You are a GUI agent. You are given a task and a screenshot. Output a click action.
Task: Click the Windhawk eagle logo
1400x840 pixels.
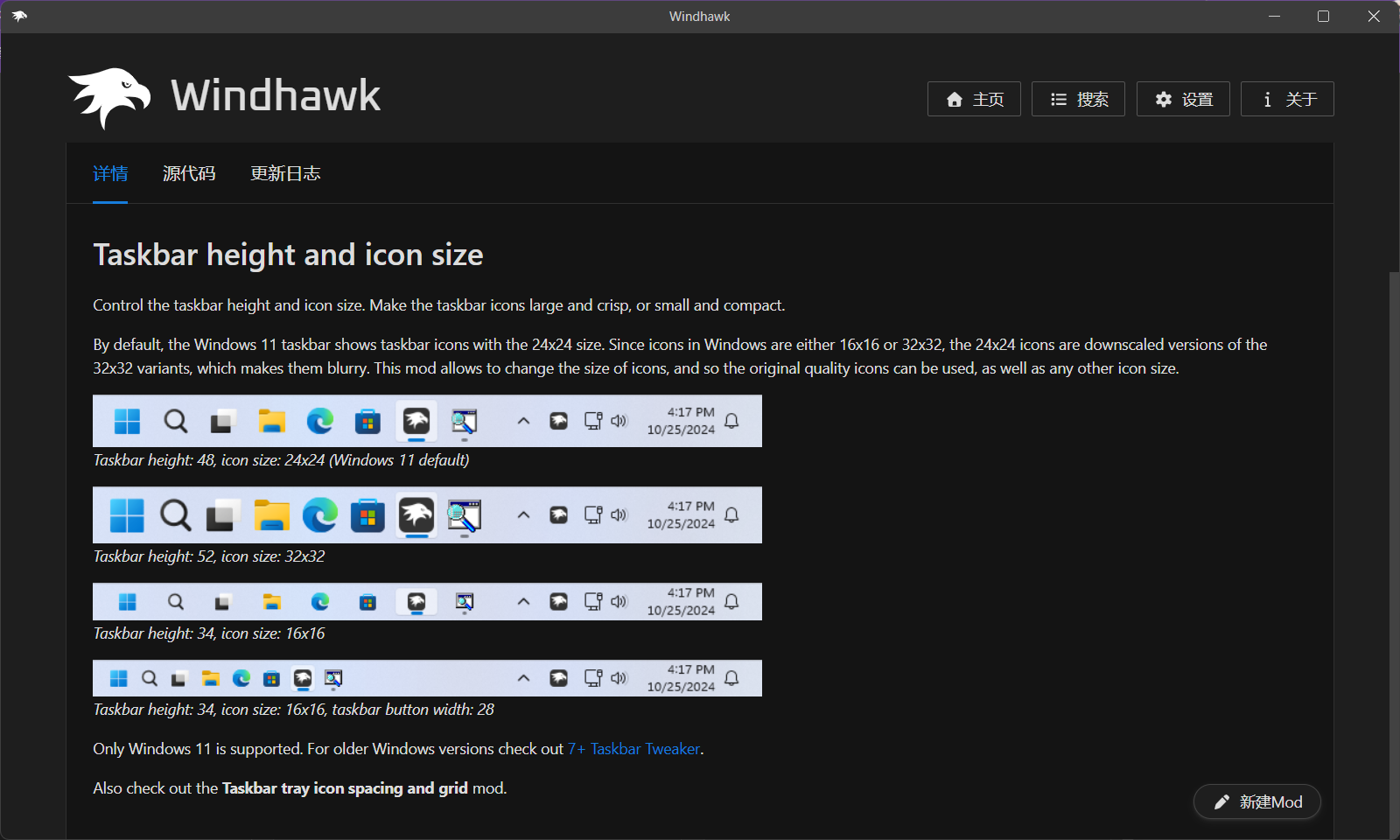coord(109,98)
